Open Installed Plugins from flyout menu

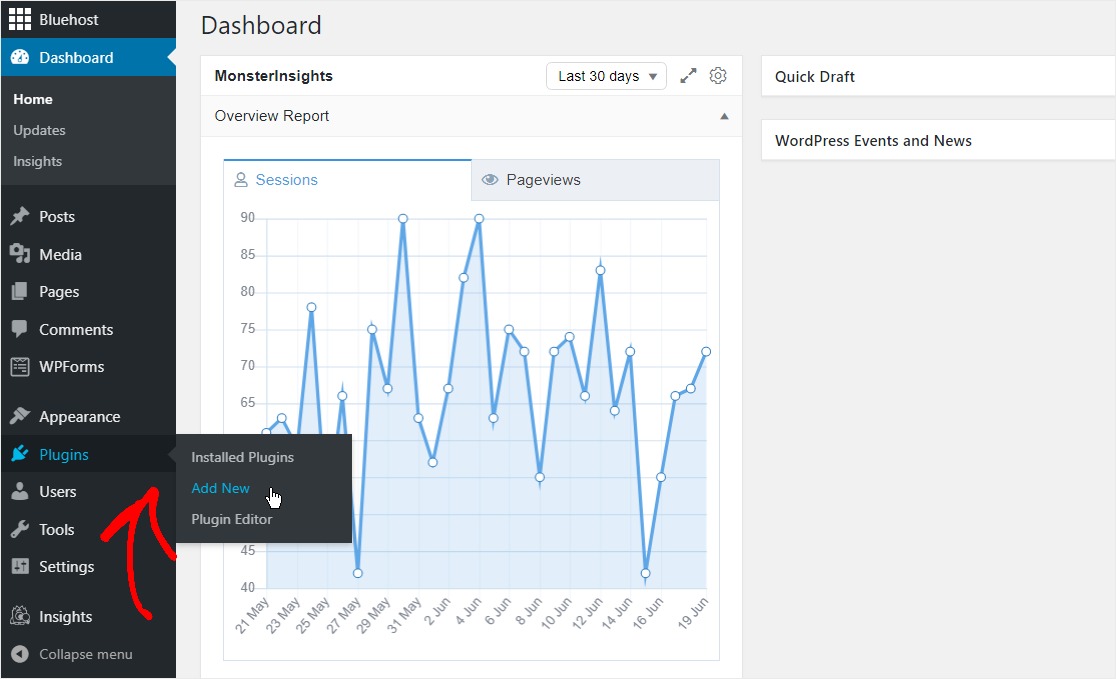243,457
